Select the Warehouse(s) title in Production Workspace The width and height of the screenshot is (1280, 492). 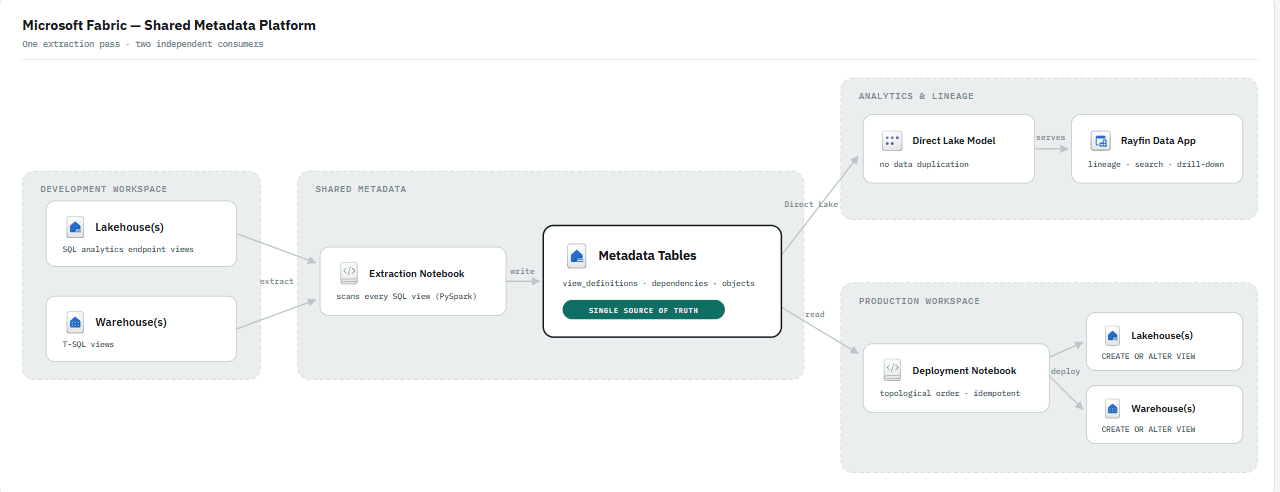[x=1163, y=408]
